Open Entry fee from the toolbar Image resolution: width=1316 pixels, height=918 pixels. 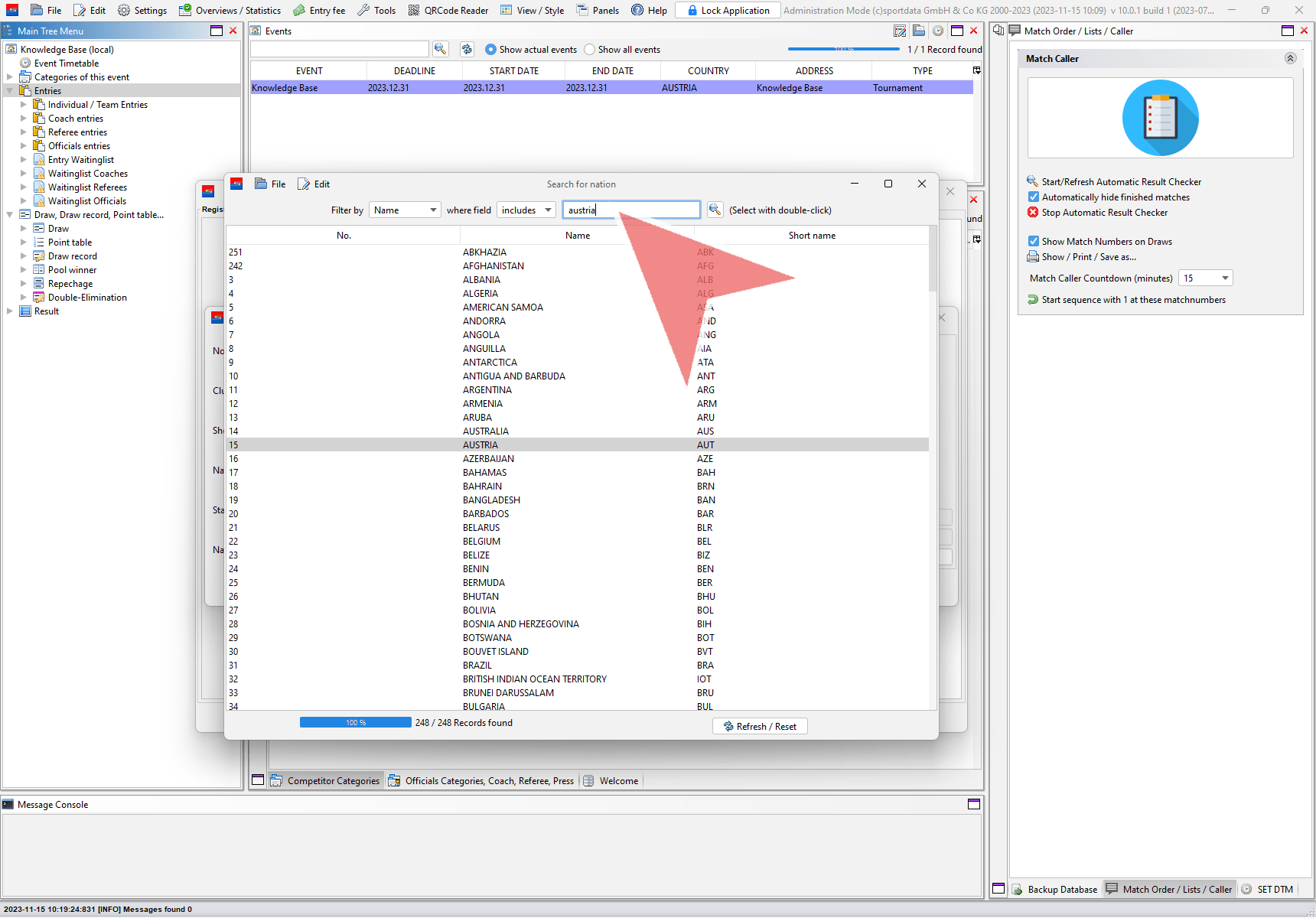pos(319,10)
